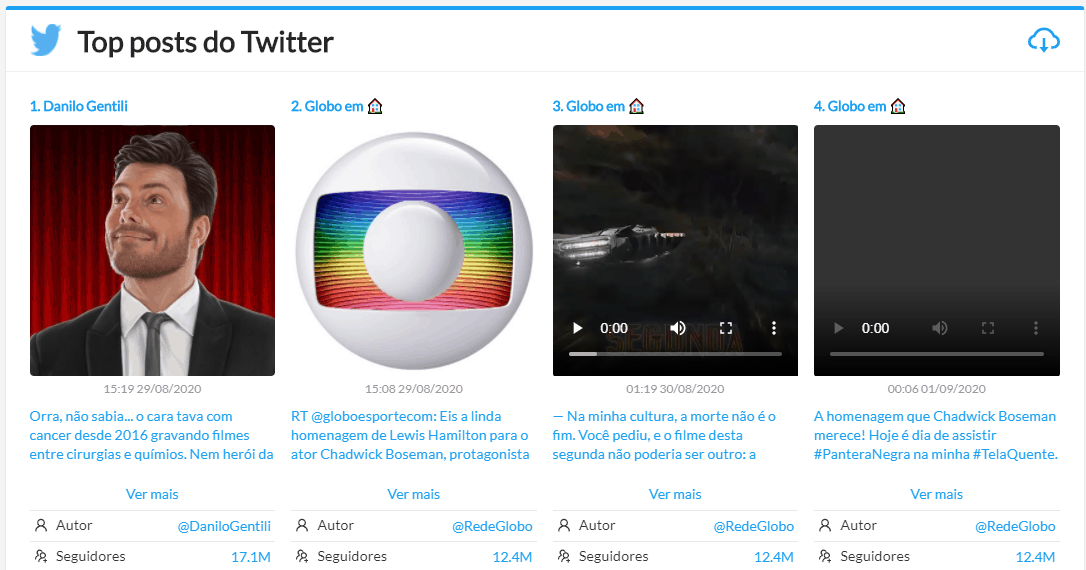Open the @DaniloGentili author link

point(224,526)
